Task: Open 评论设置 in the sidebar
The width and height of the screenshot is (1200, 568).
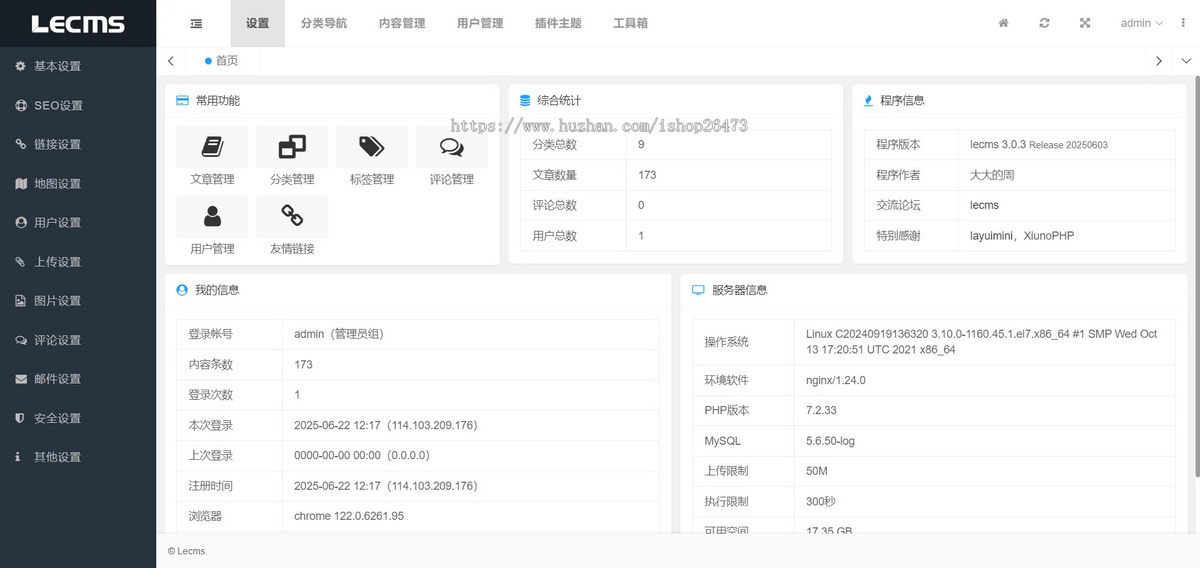Action: click(x=78, y=340)
